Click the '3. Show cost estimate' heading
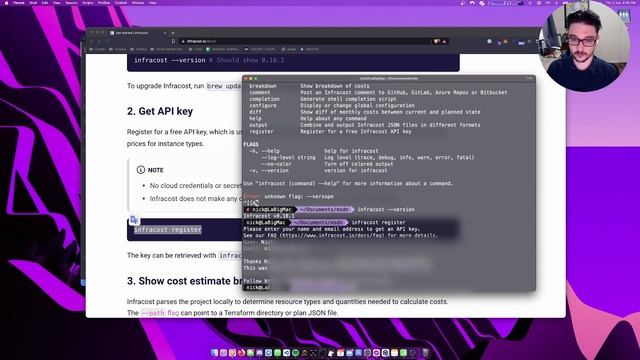This screenshot has height=360, width=640. pyautogui.click(x=184, y=281)
